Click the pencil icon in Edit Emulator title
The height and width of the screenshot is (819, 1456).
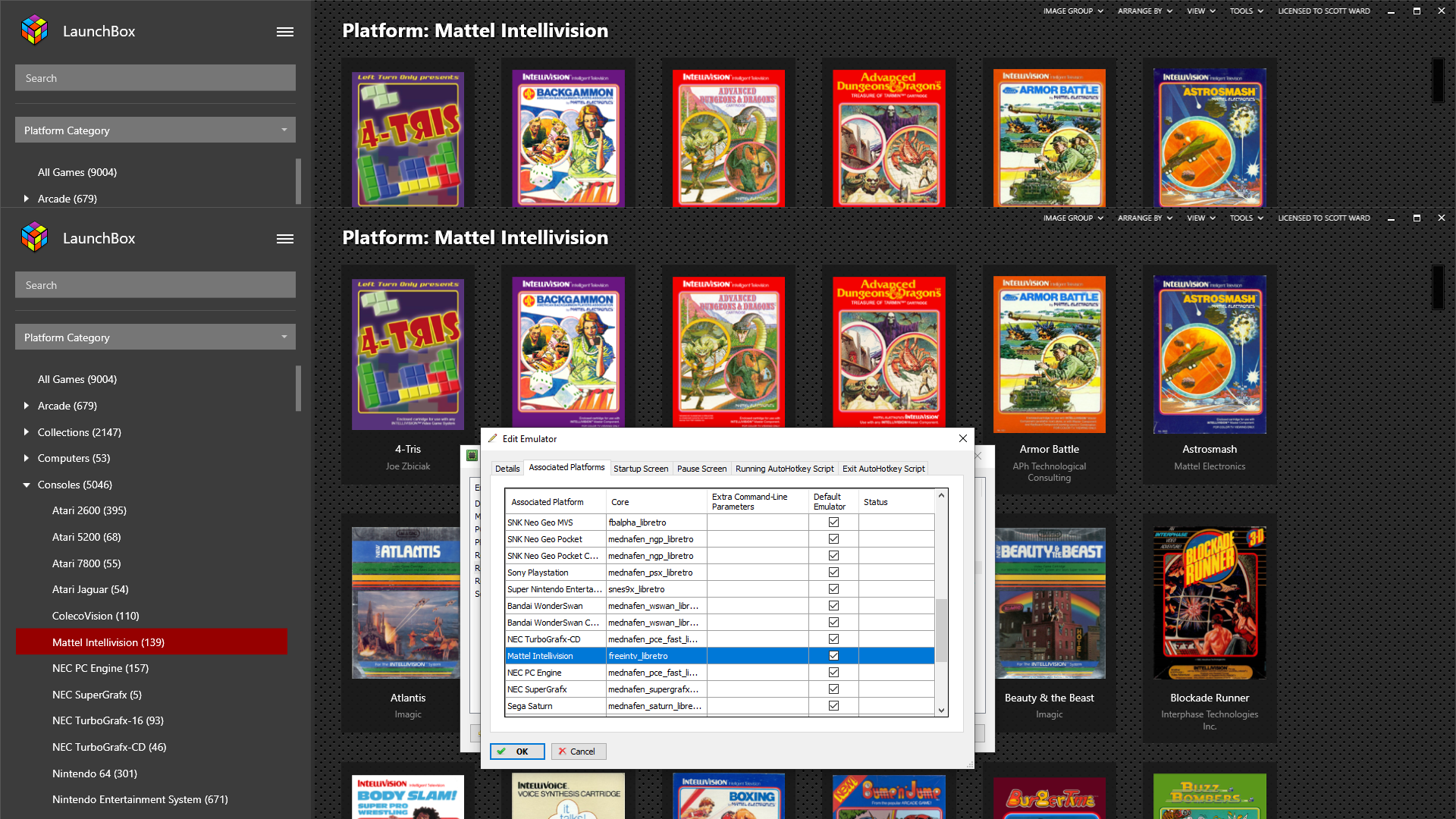click(493, 438)
